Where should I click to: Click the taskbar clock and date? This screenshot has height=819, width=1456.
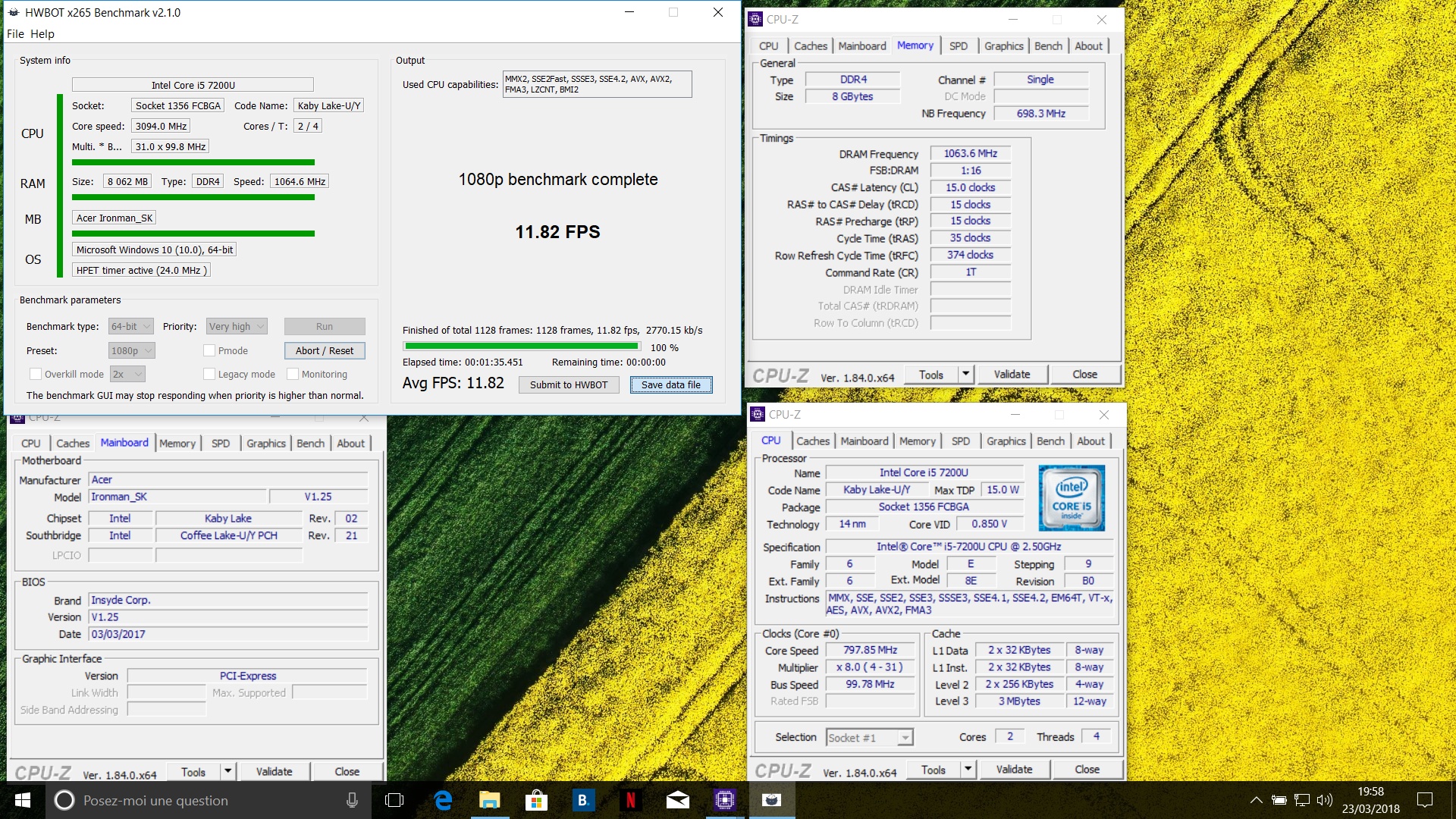(1370, 800)
